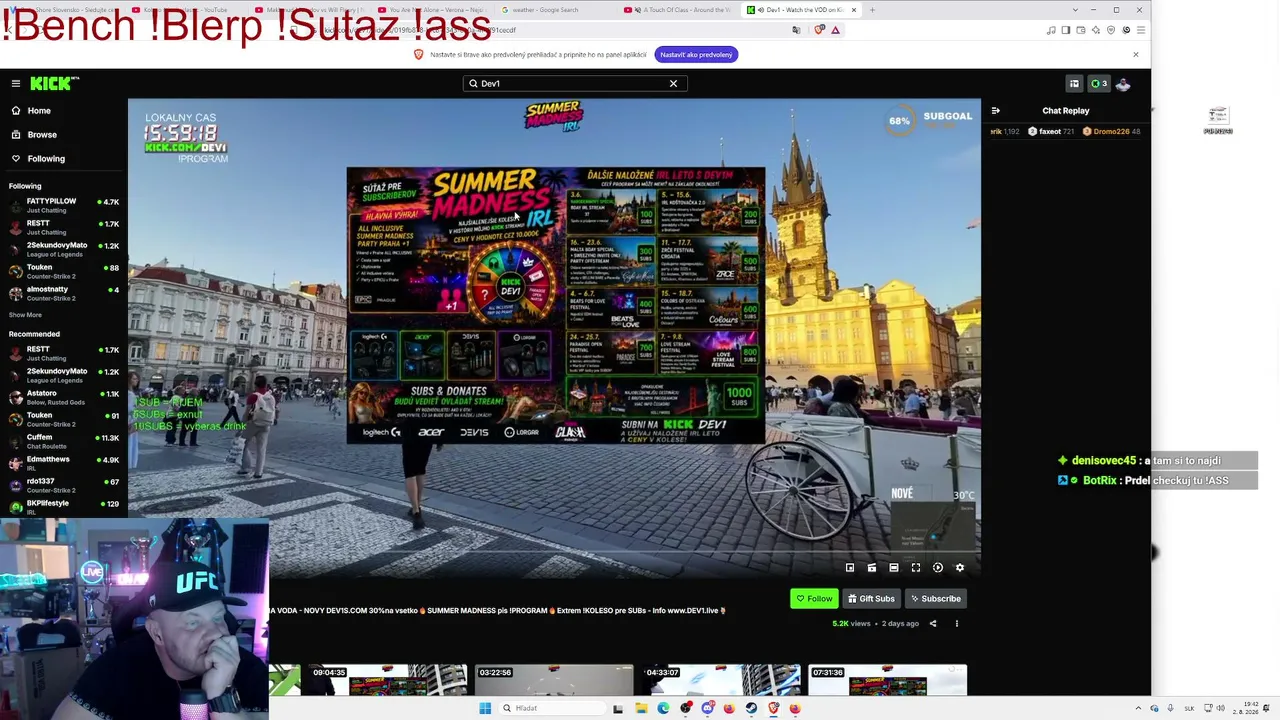
Task: Open video player settings gear
Action: [x=960, y=568]
